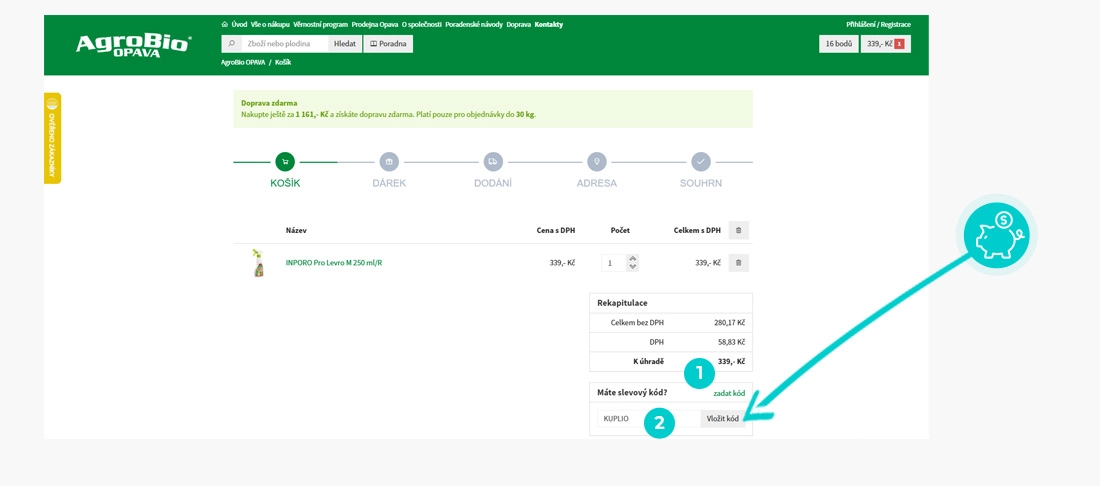Click the Poradna button
The image size is (1100, 486).
tap(388, 43)
